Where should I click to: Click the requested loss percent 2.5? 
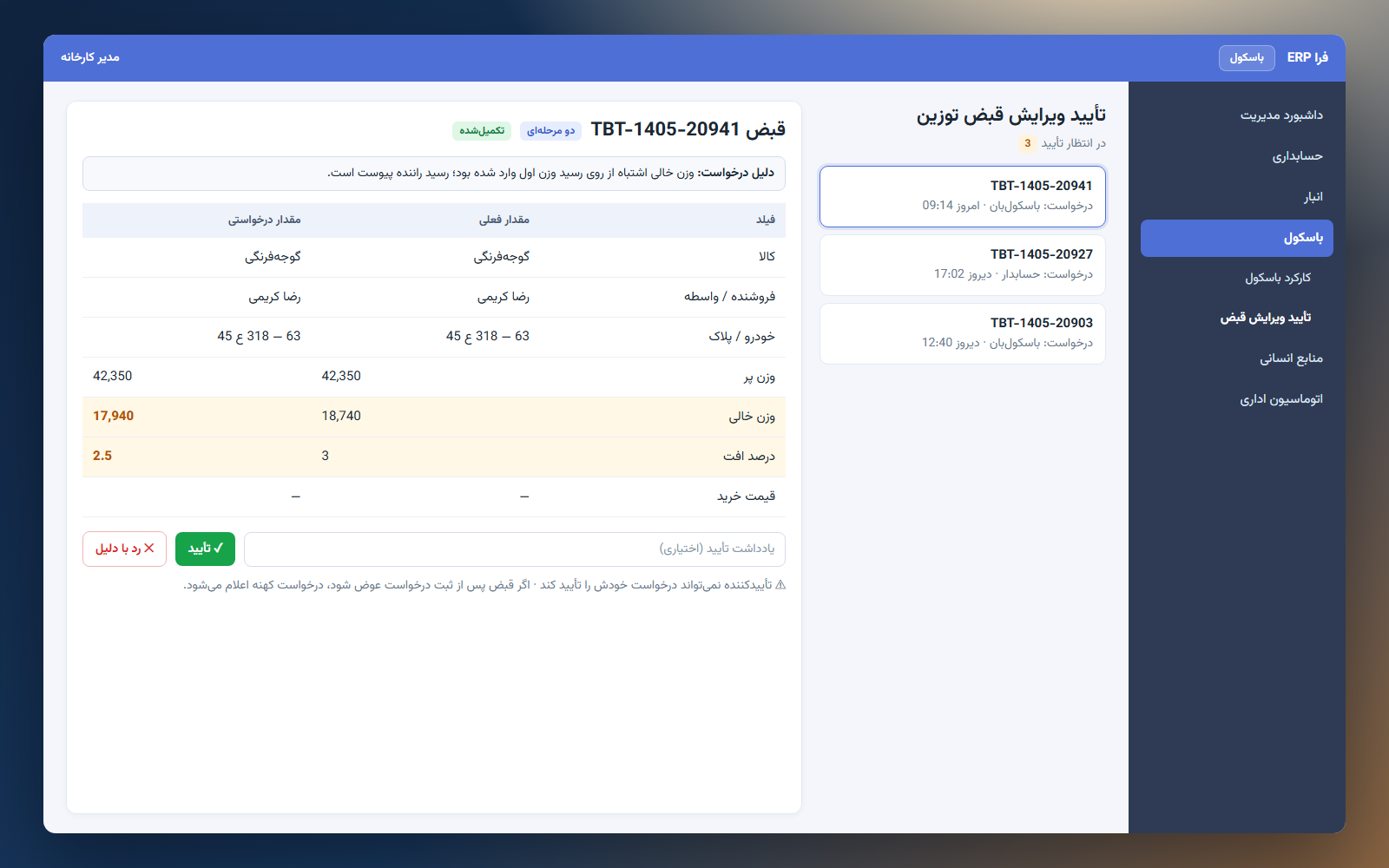(102, 456)
